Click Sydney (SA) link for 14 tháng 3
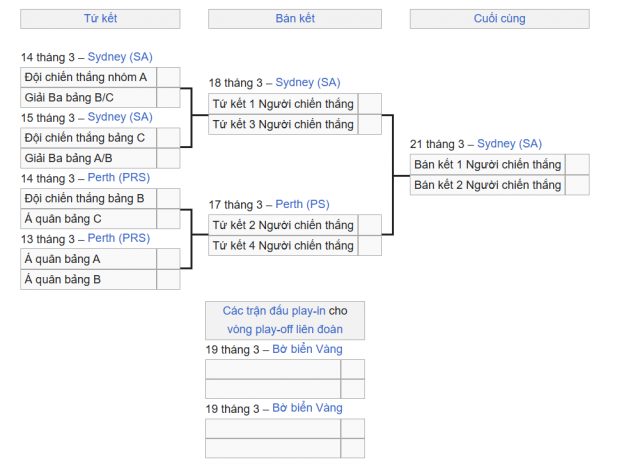 [120, 57]
